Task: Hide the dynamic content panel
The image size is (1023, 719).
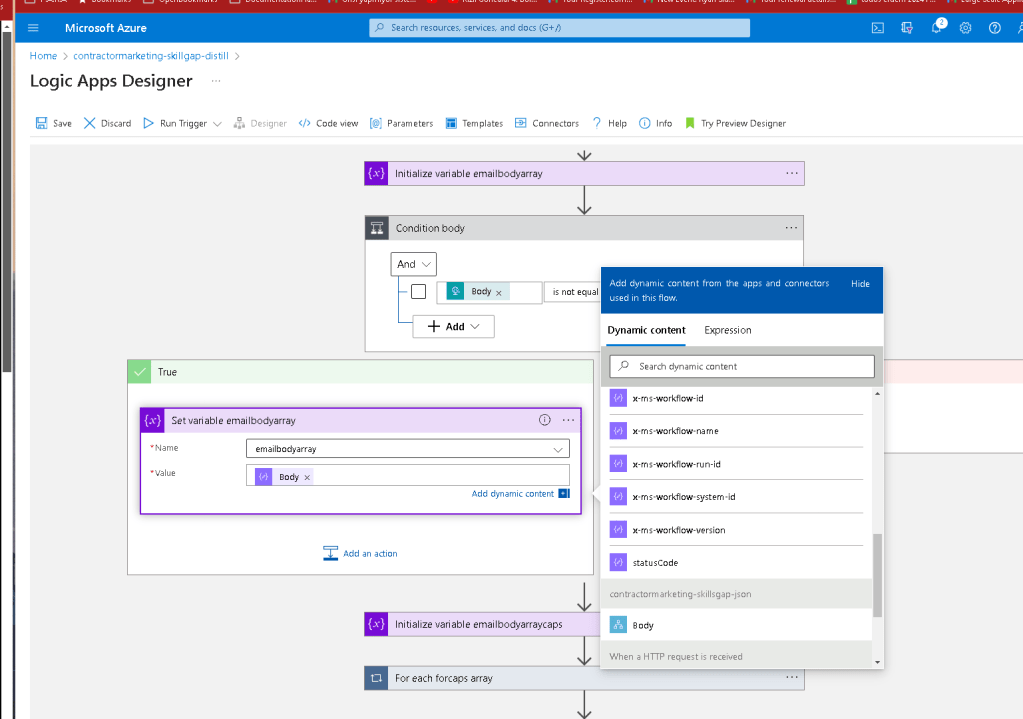Action: (860, 284)
